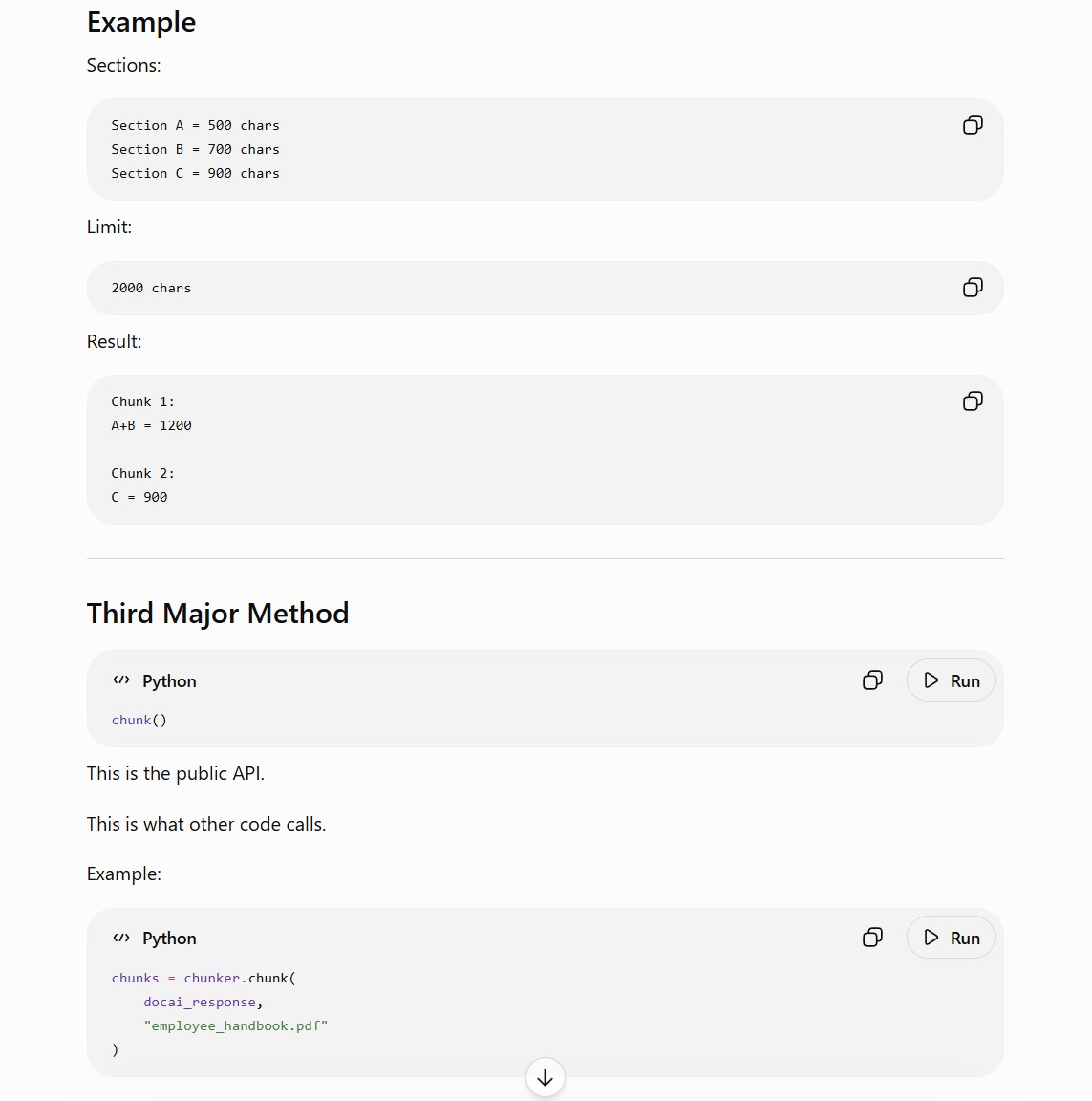This screenshot has height=1101, width=1092.
Task: Click the Python label of chunk() block
Action: coord(169,681)
